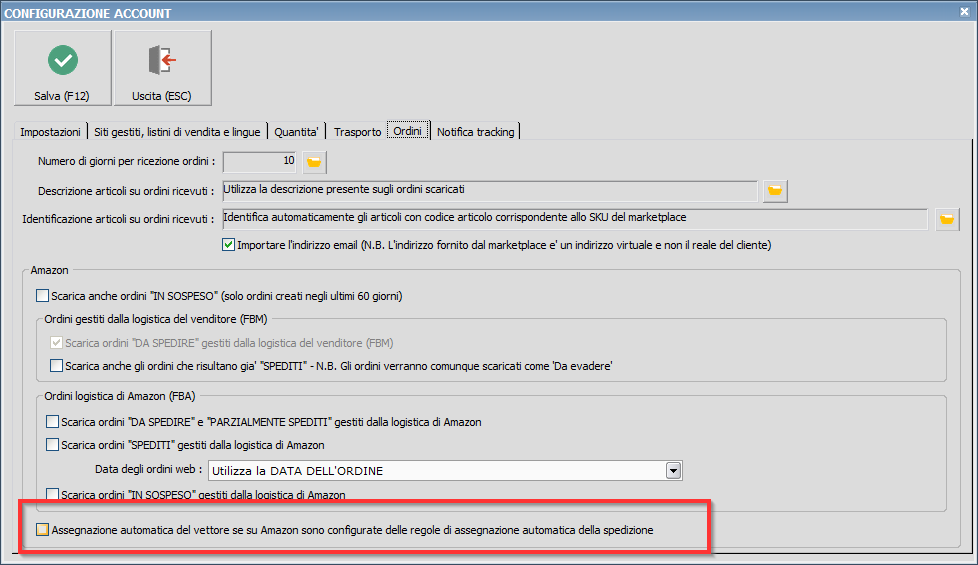
Task: Open folder icon next to Identificazione articoli field
Action: point(947,220)
